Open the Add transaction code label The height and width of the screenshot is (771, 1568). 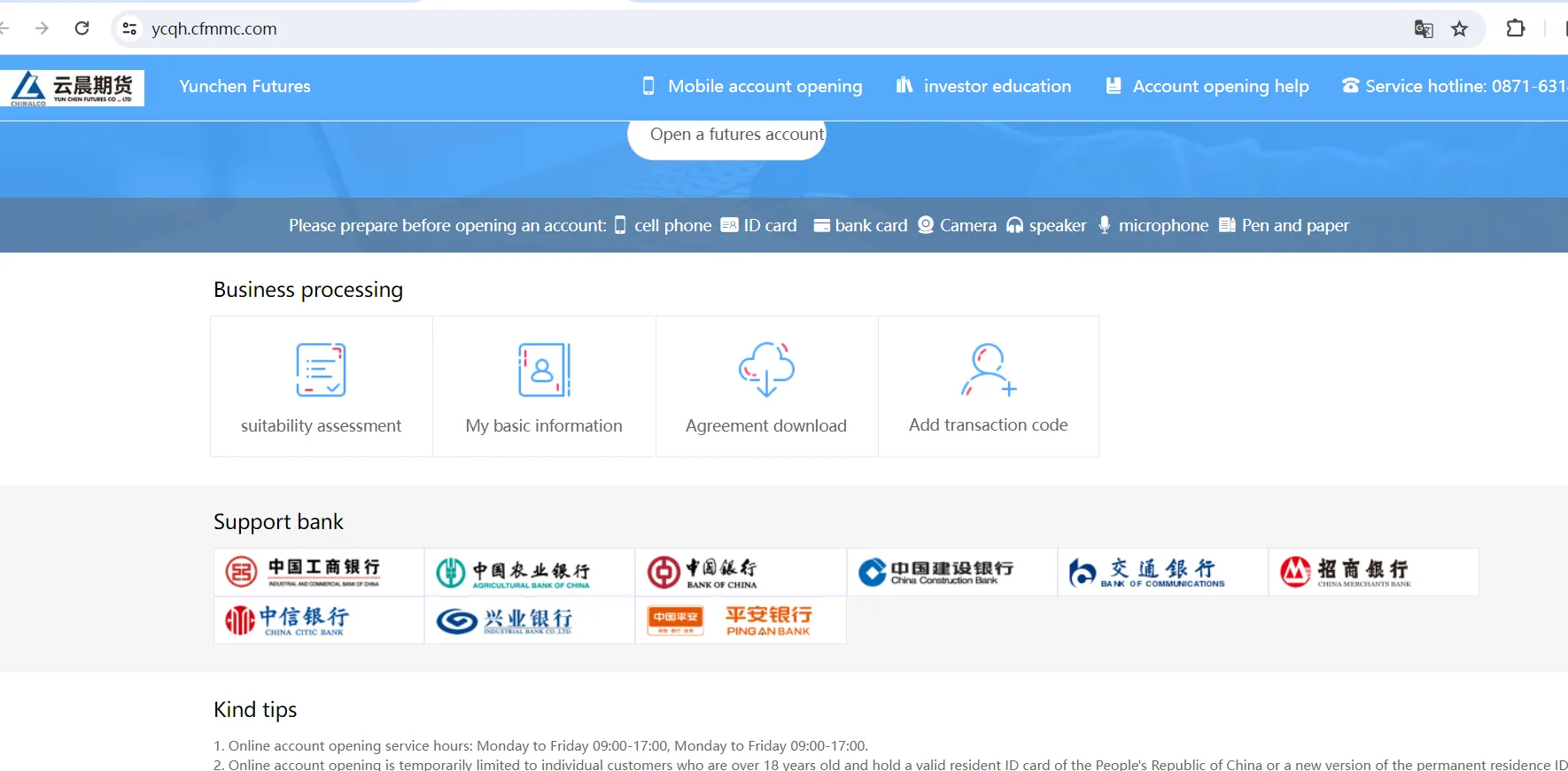click(989, 424)
